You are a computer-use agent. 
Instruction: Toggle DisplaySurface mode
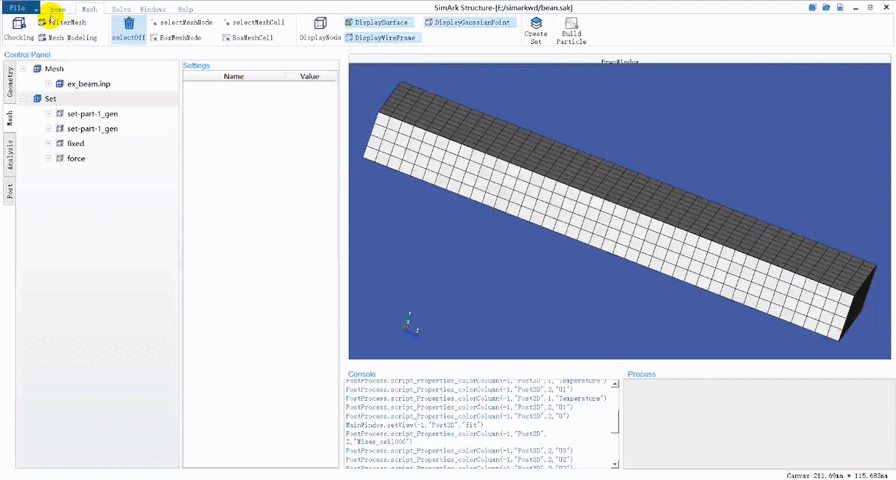point(377,22)
